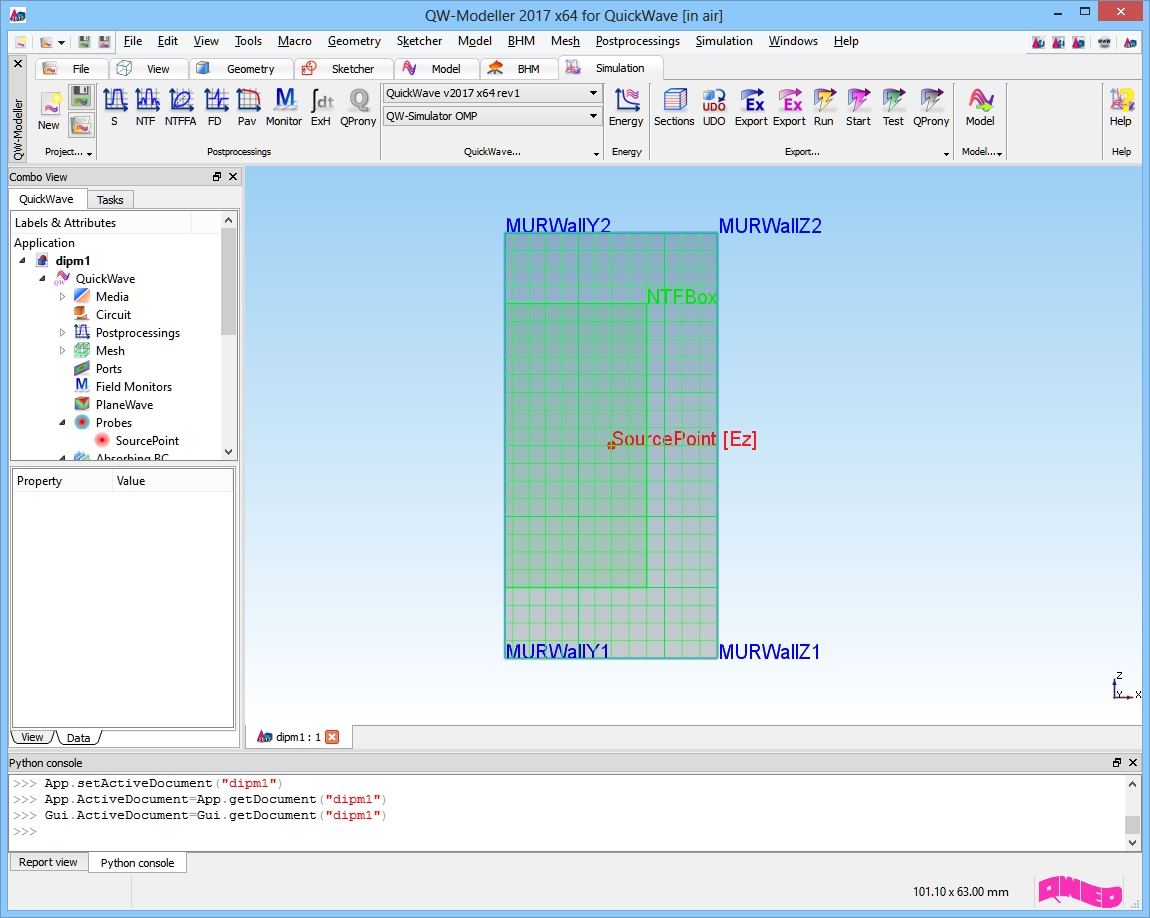Open the Macro menu
This screenshot has width=1150, height=918.
tap(295, 41)
